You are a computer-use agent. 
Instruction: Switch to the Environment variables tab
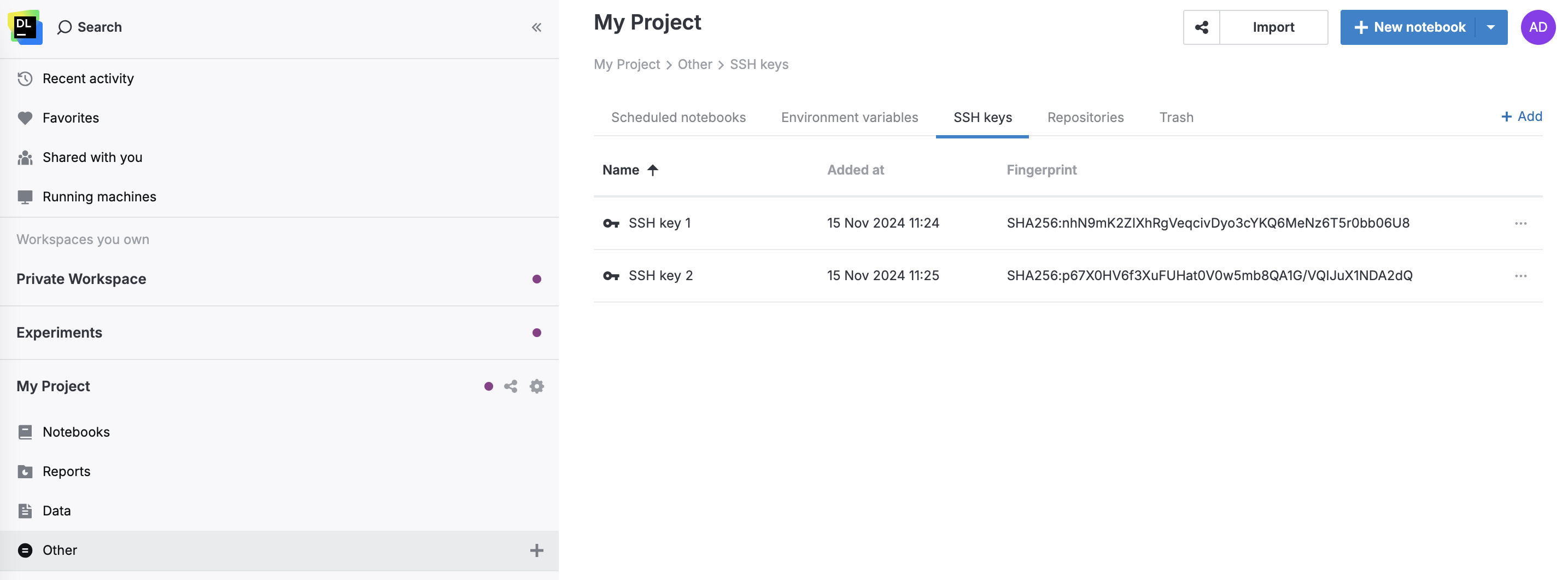click(849, 118)
